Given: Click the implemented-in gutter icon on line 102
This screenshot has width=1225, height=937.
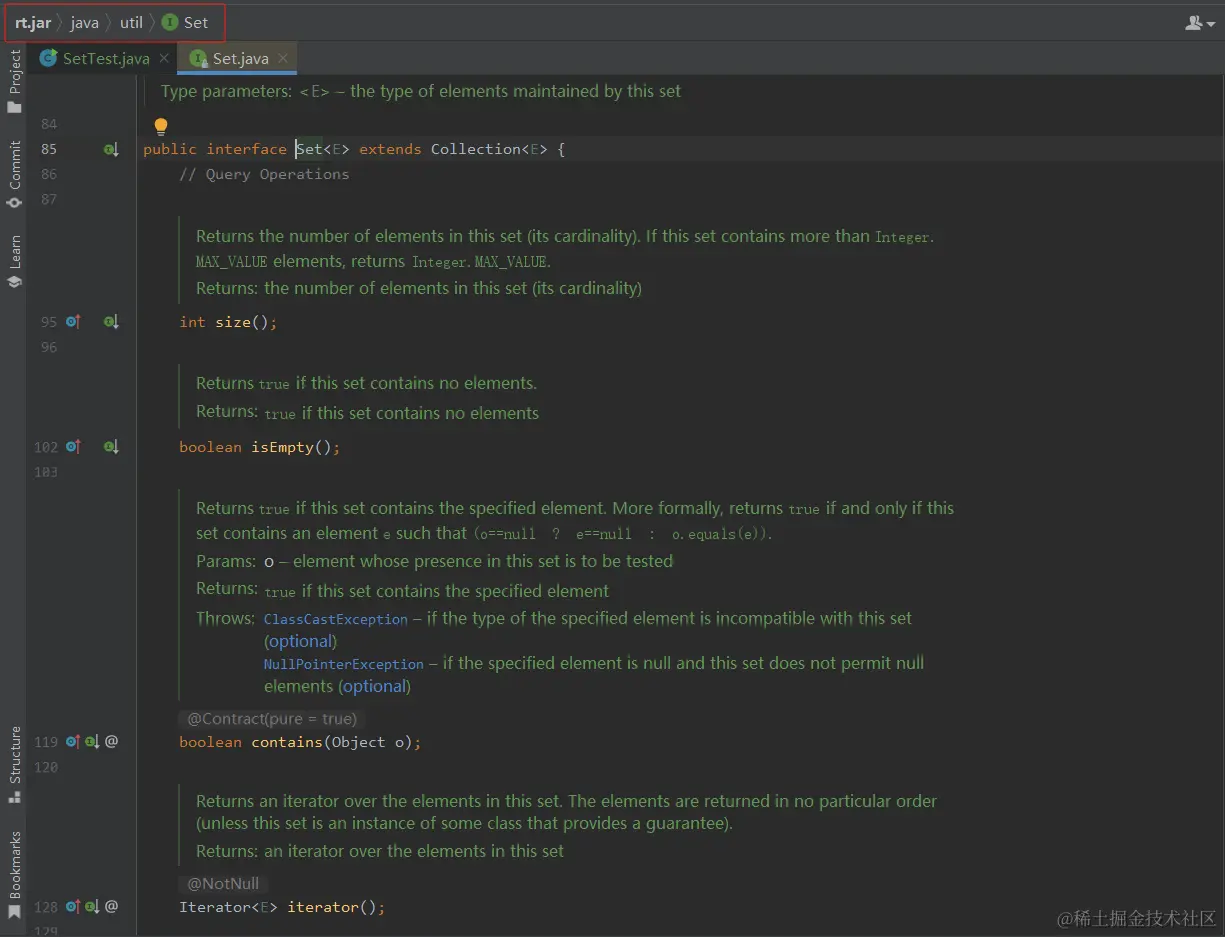Looking at the screenshot, I should point(111,447).
